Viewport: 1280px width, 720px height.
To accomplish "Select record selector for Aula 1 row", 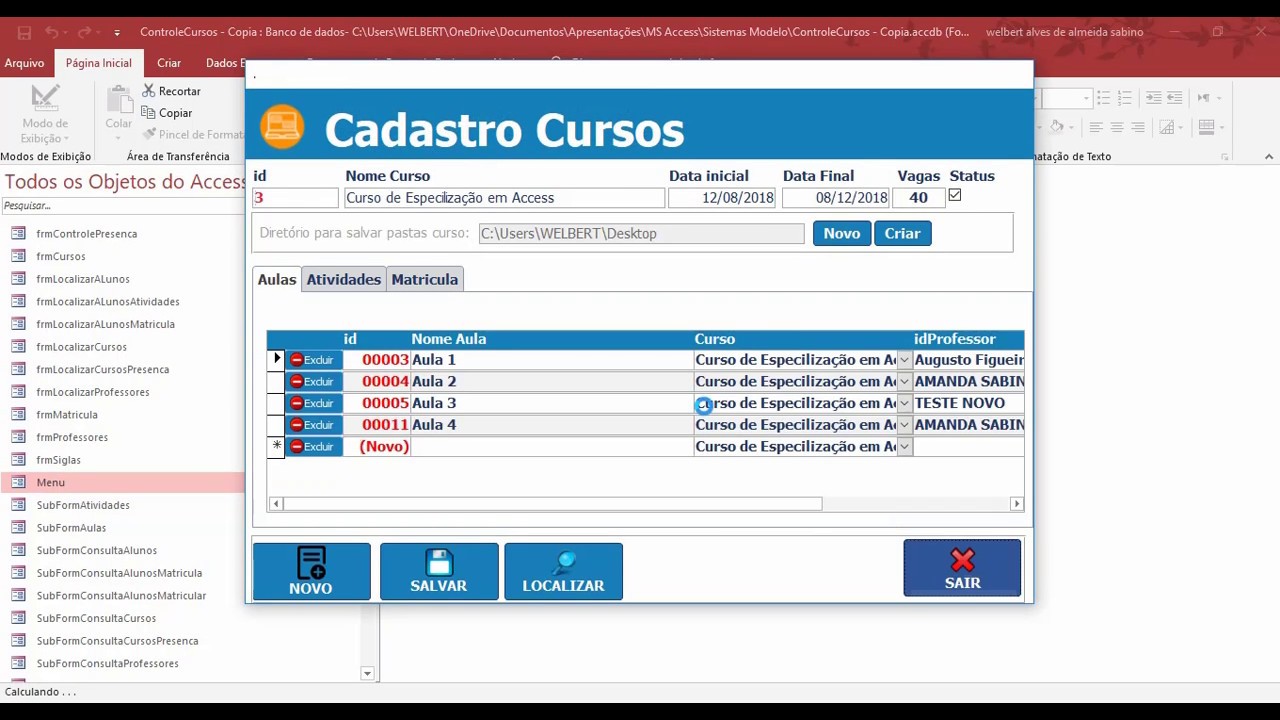I will click(276, 360).
